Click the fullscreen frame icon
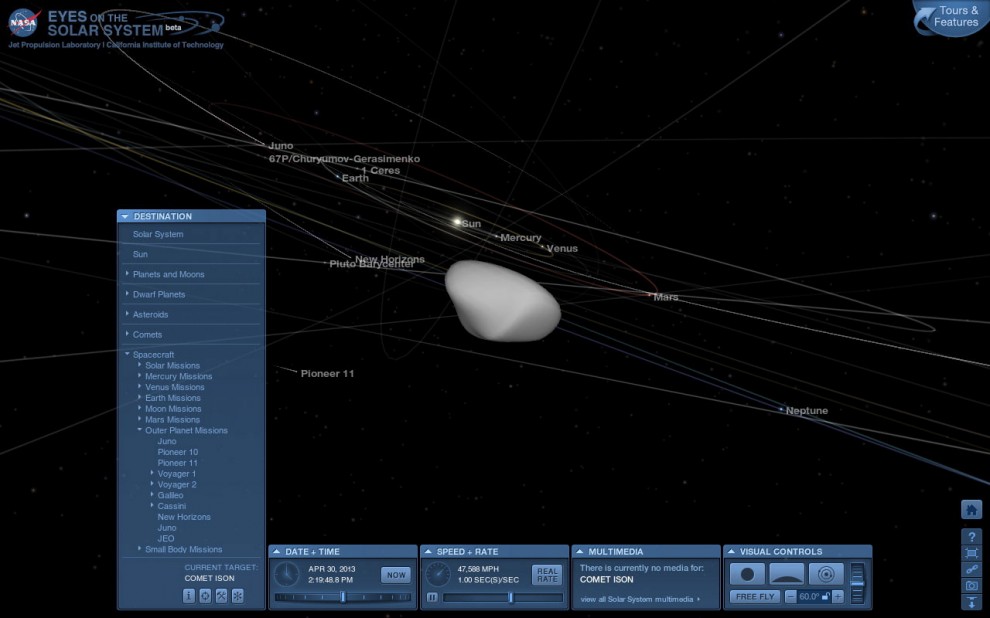 pyautogui.click(x=971, y=553)
